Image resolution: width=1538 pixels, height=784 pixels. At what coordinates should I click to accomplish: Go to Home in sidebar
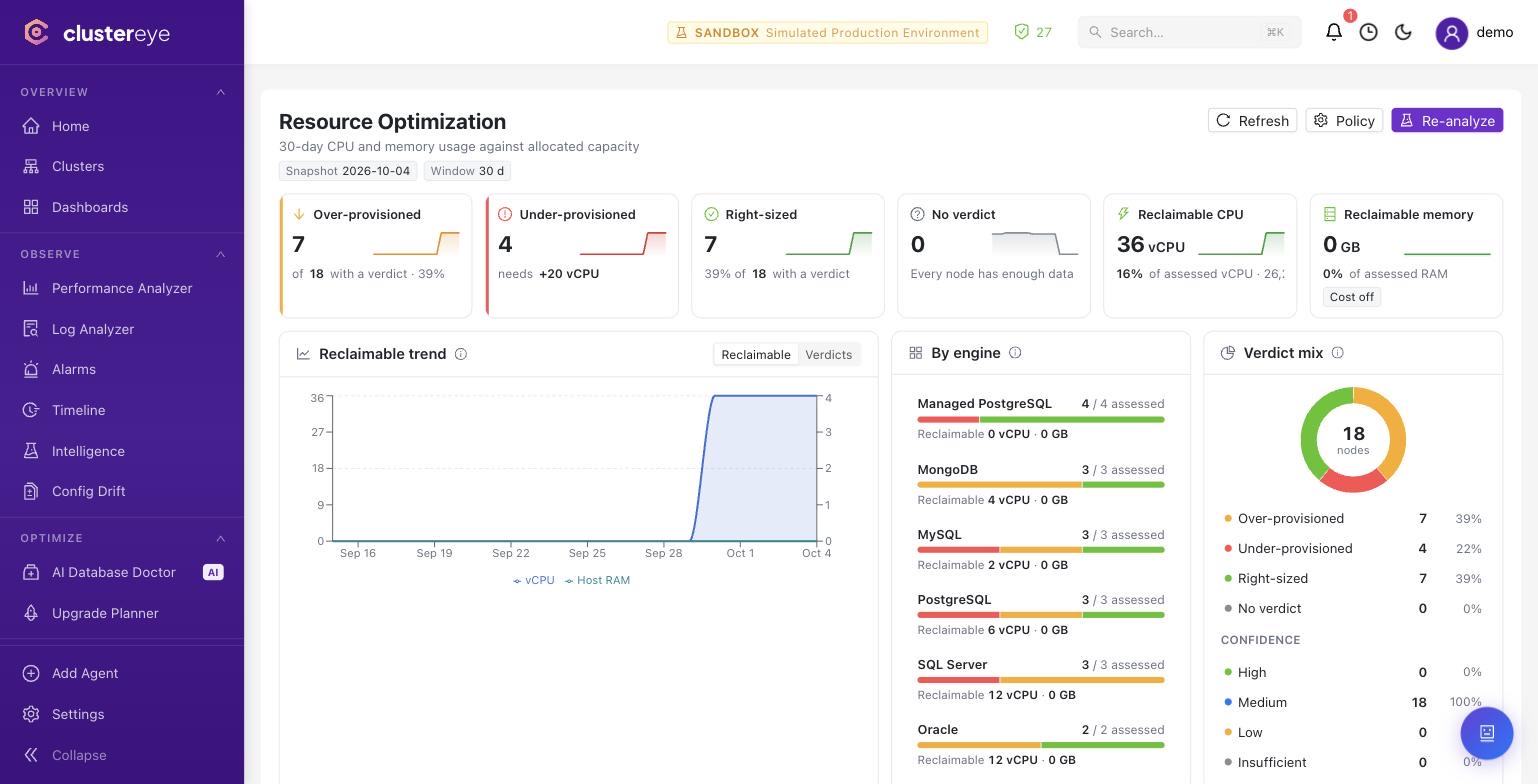122,126
